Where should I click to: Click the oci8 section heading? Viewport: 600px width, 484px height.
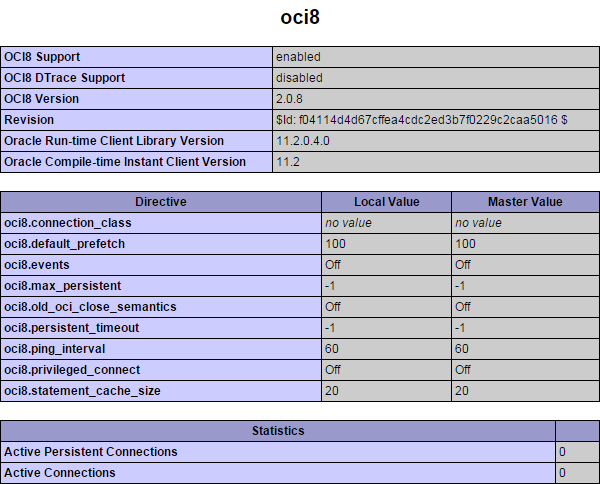pos(299,18)
